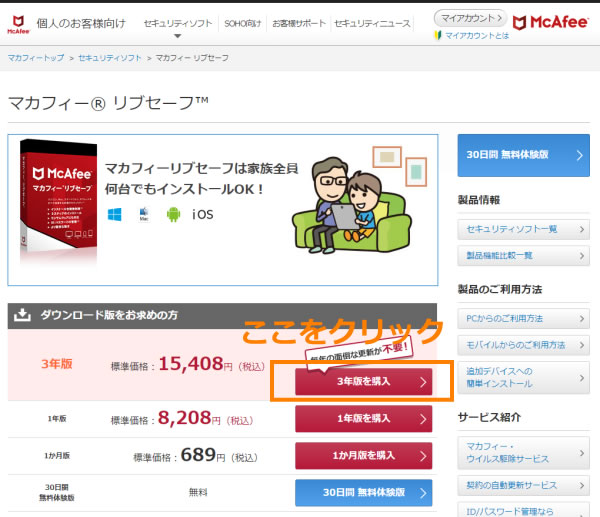Click the 1か月版 row label
Screen dimensions: 600x517
point(57,455)
